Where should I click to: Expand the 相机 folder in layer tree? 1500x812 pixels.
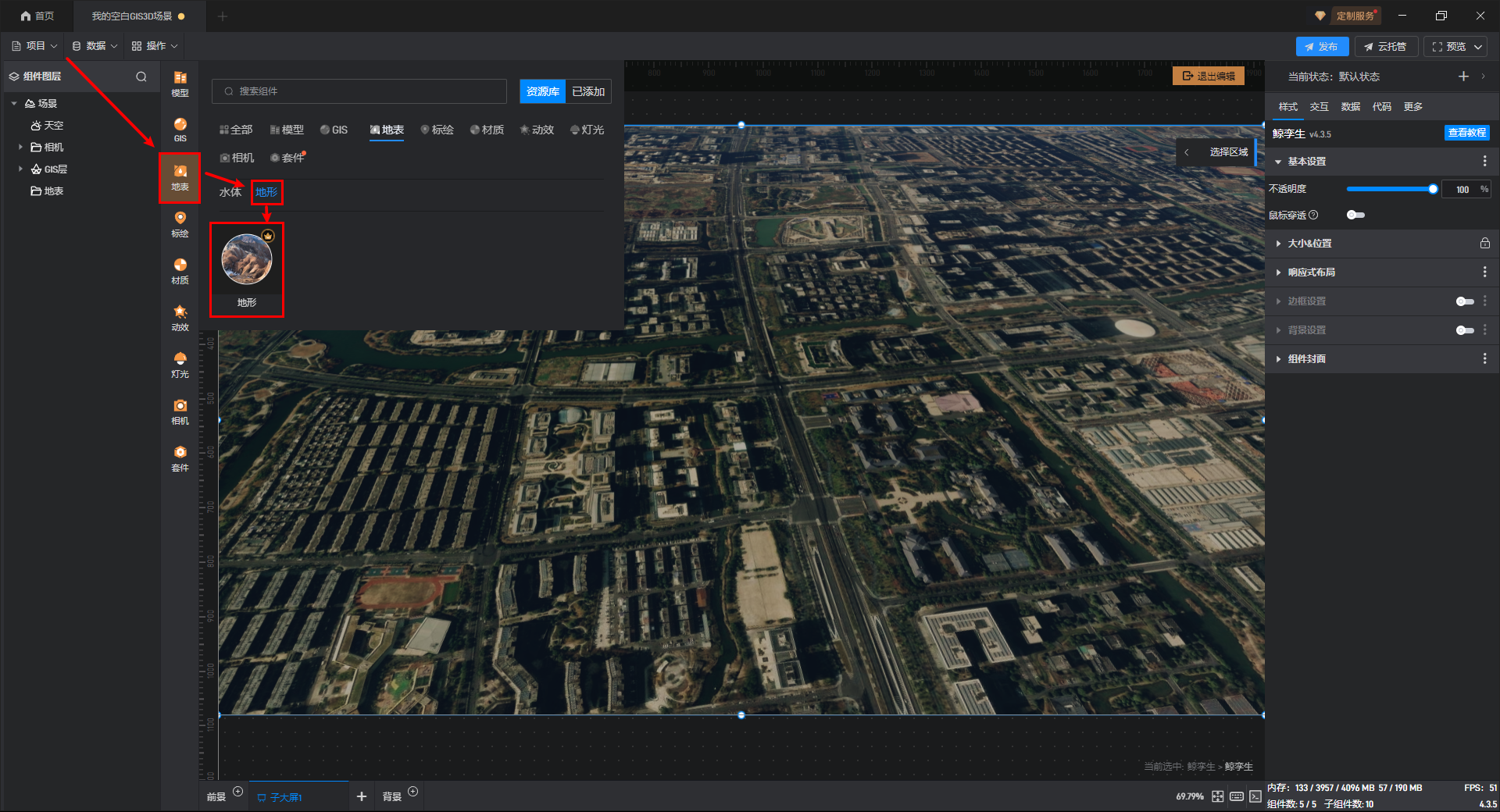click(20, 147)
